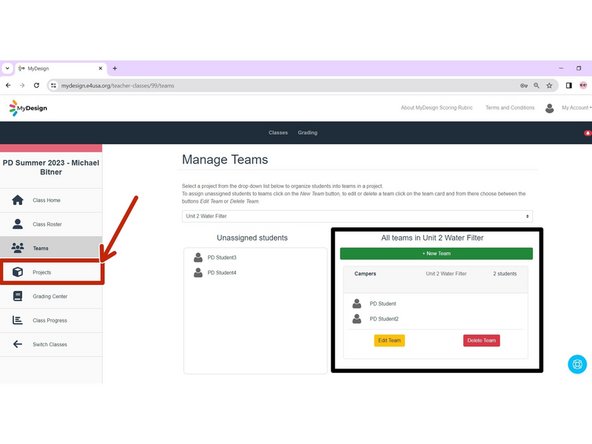The width and height of the screenshot is (592, 444).
Task: Open Grading Center in sidebar
Action: (x=50, y=296)
